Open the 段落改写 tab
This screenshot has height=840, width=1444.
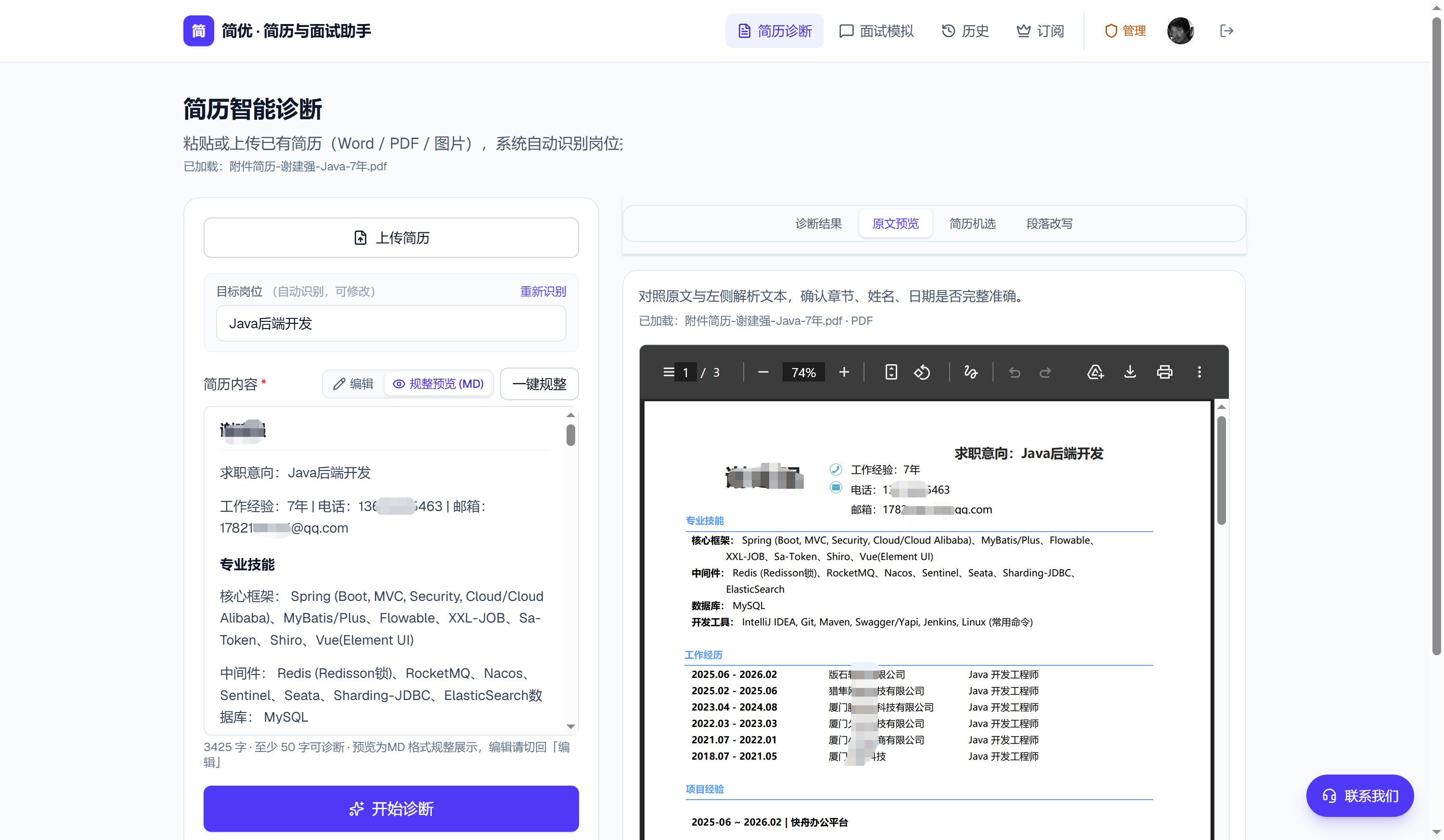click(1049, 223)
